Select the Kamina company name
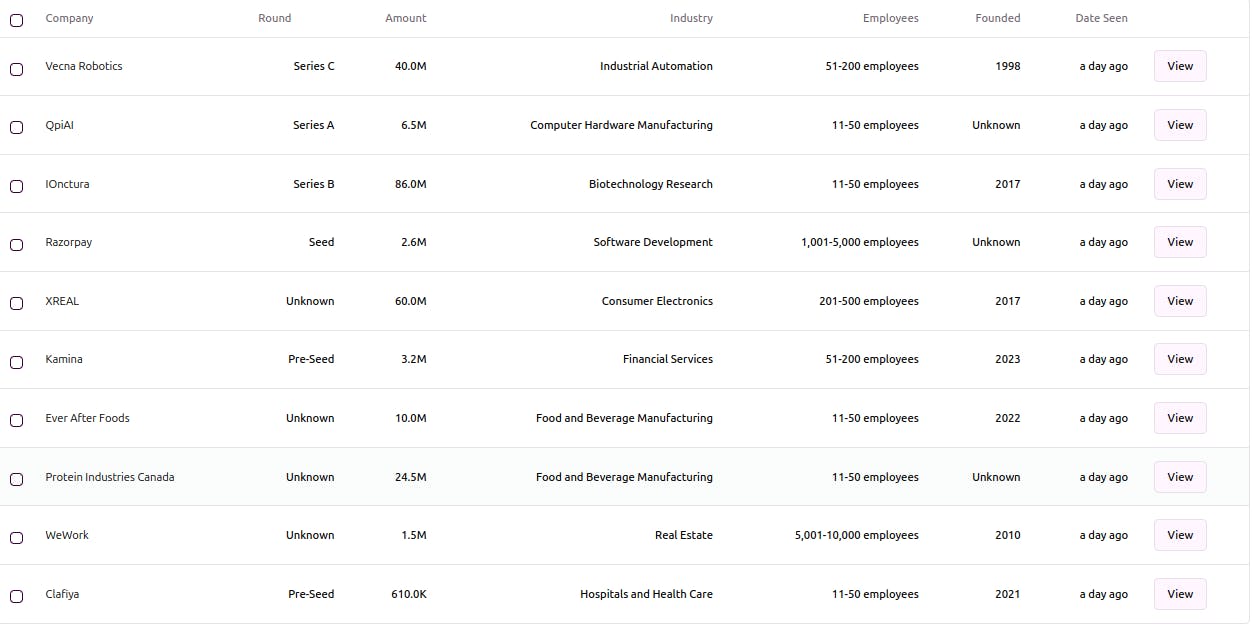This screenshot has height=626, width=1252. [x=64, y=359]
